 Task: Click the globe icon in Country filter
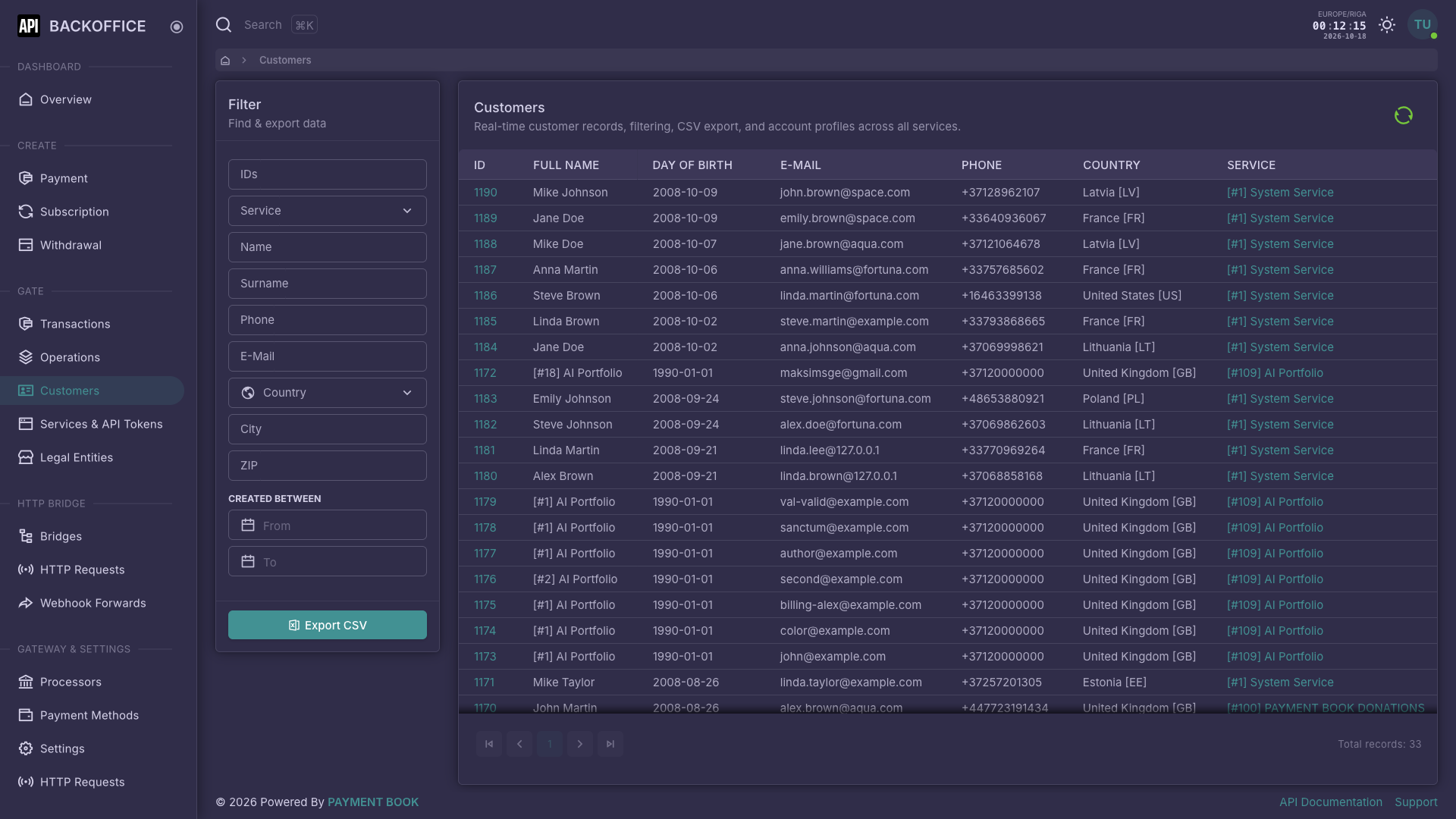(x=248, y=393)
